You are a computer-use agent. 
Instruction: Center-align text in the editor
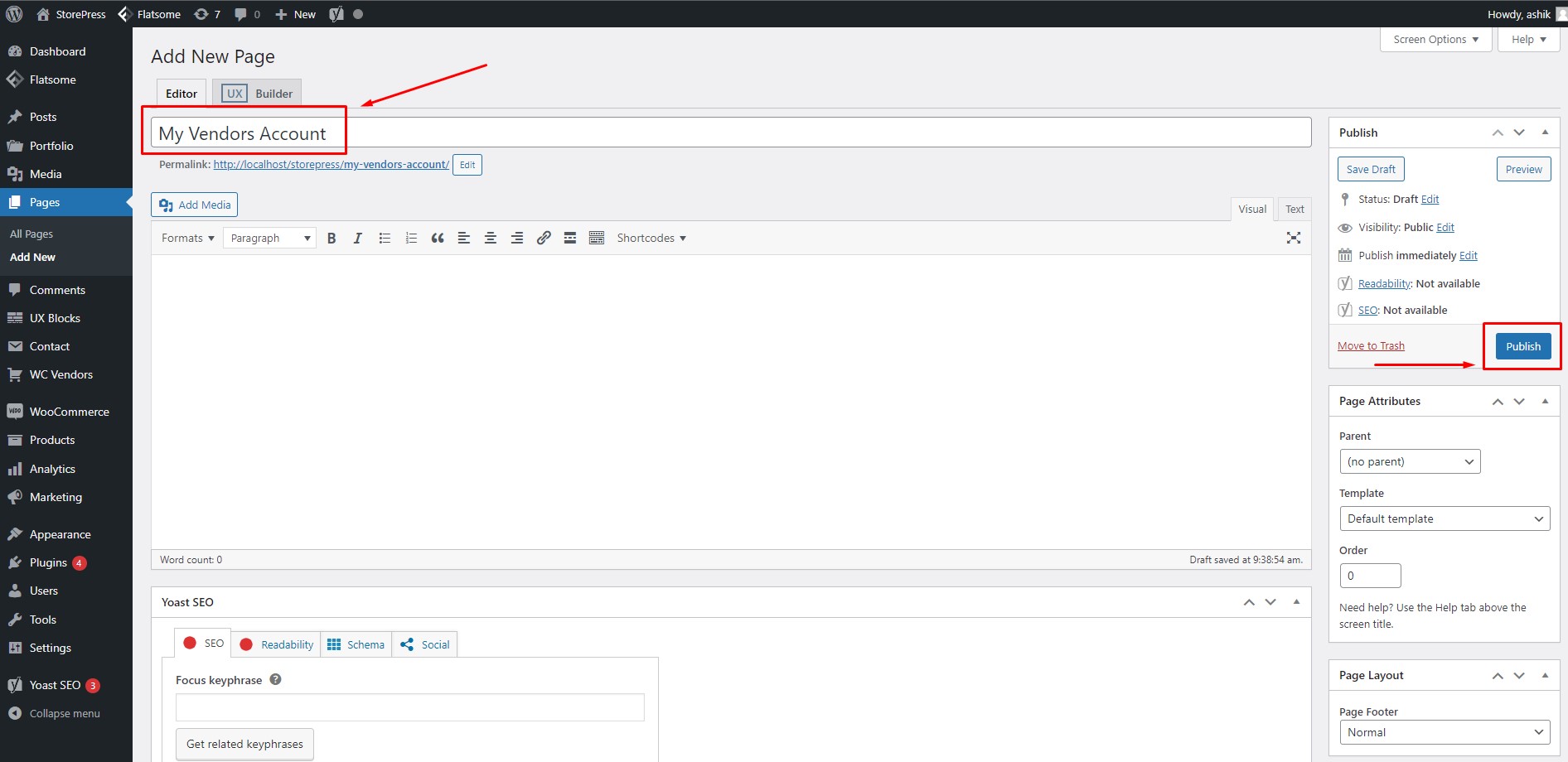click(x=491, y=239)
